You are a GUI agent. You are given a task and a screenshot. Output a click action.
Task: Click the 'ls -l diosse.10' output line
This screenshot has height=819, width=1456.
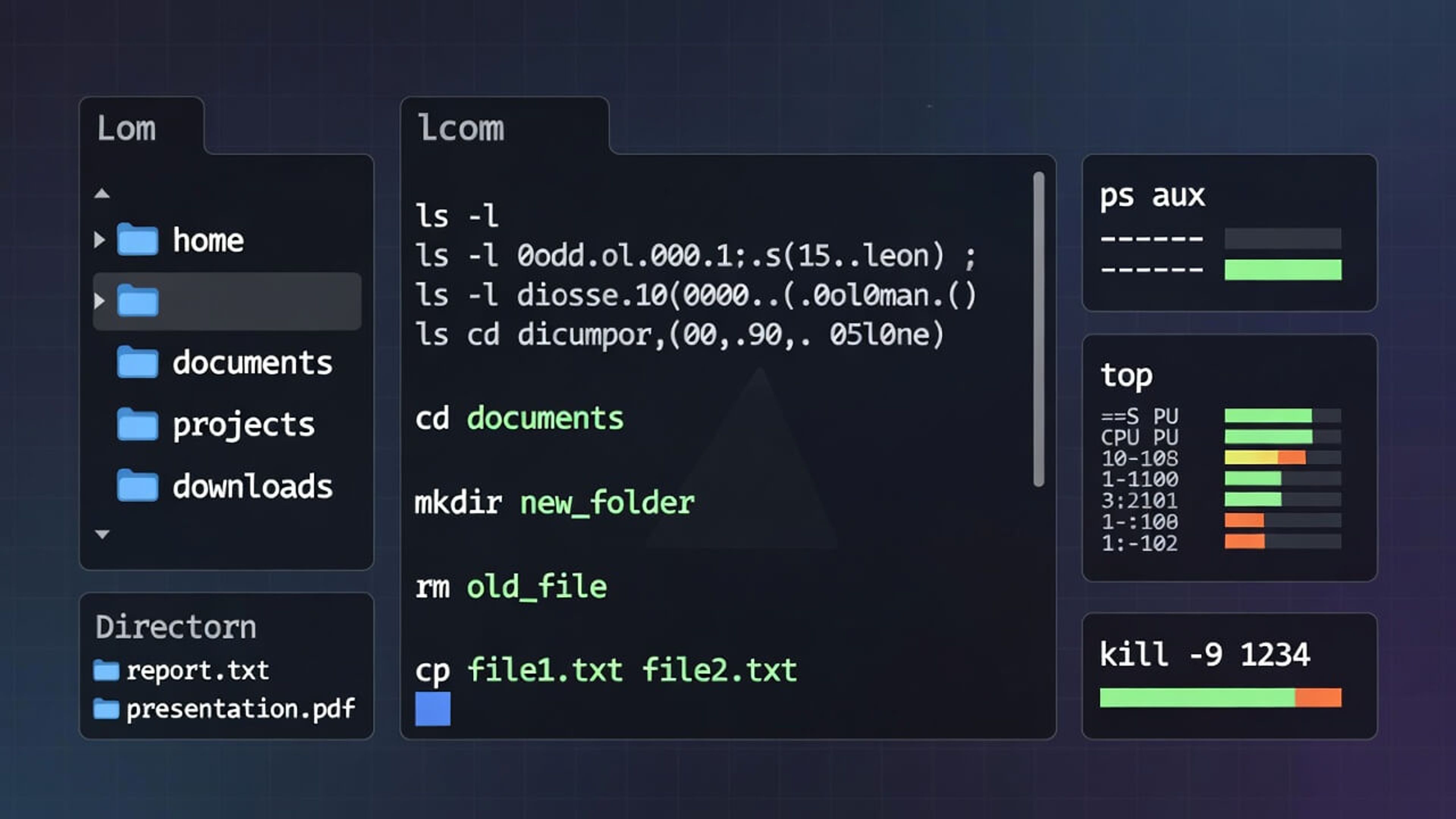696,296
